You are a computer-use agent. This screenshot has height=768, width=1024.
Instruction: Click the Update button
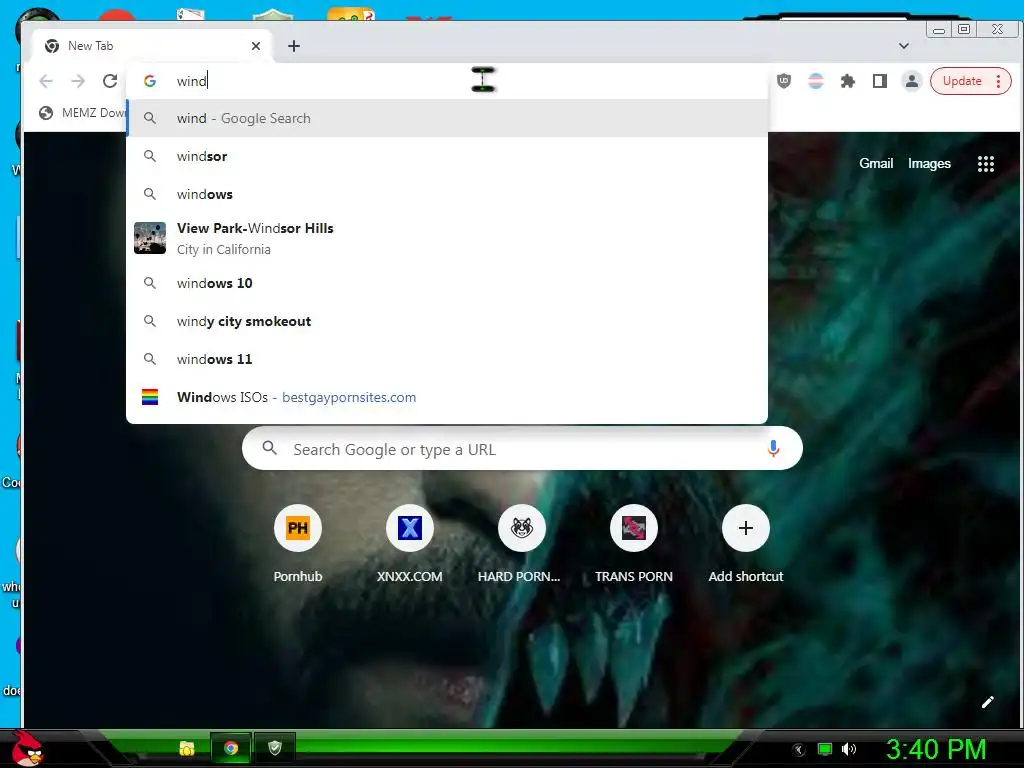click(x=962, y=81)
